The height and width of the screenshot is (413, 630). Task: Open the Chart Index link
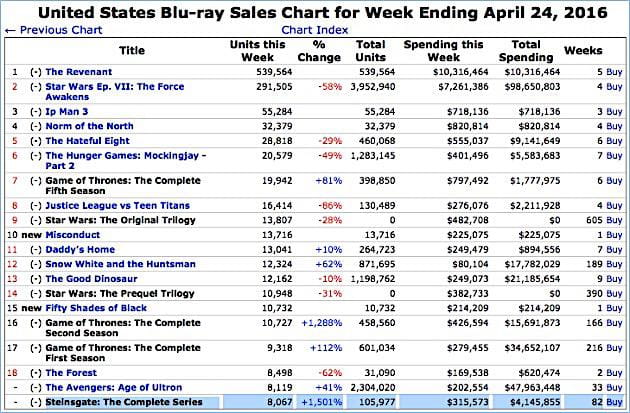click(x=313, y=30)
